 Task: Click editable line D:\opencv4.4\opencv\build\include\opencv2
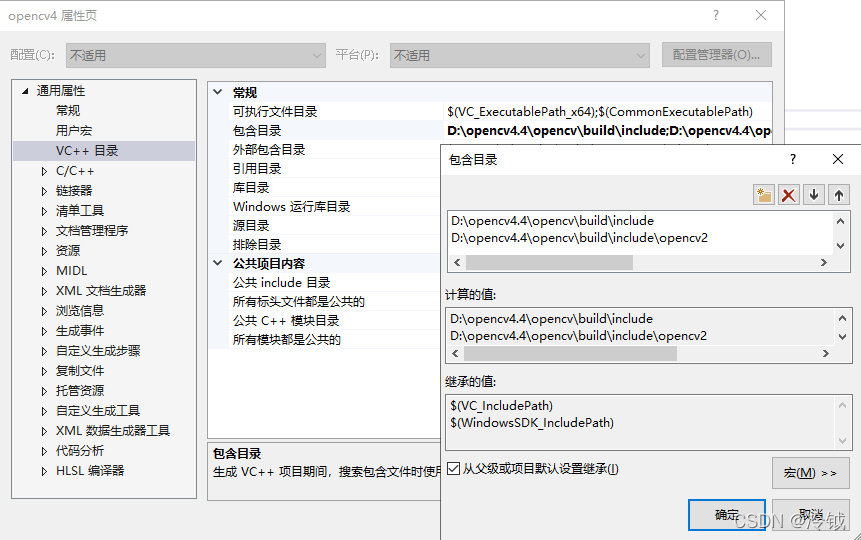click(579, 238)
